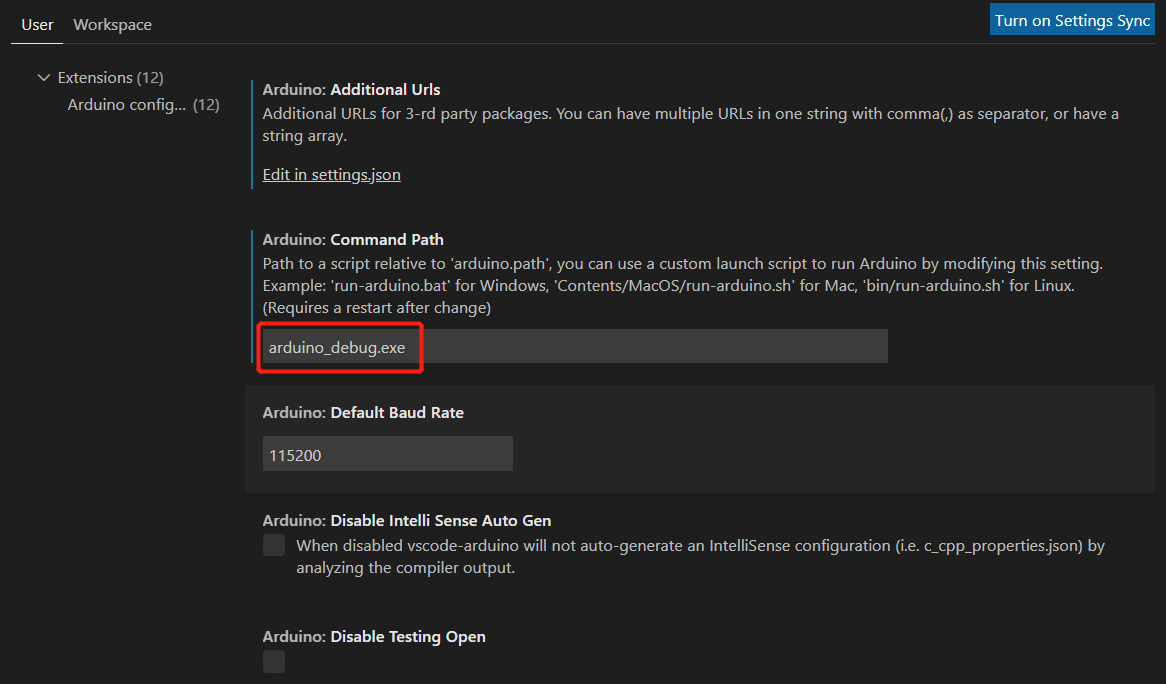
Task: Click Arduino: Disable Intelli Sense Auto Gen title
Action: pos(407,520)
